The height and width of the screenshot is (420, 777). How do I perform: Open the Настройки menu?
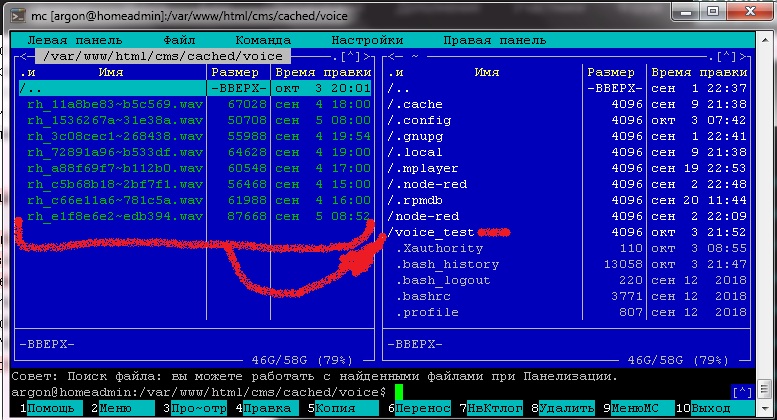(367, 40)
